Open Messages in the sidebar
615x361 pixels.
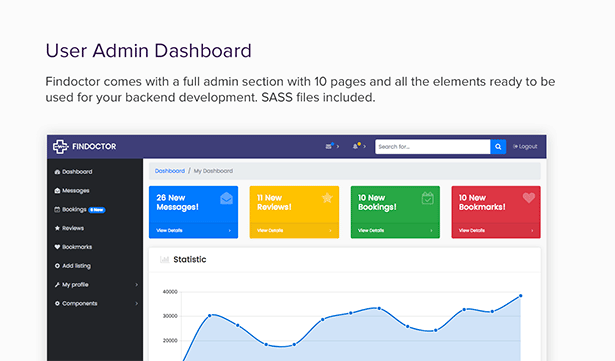point(76,190)
